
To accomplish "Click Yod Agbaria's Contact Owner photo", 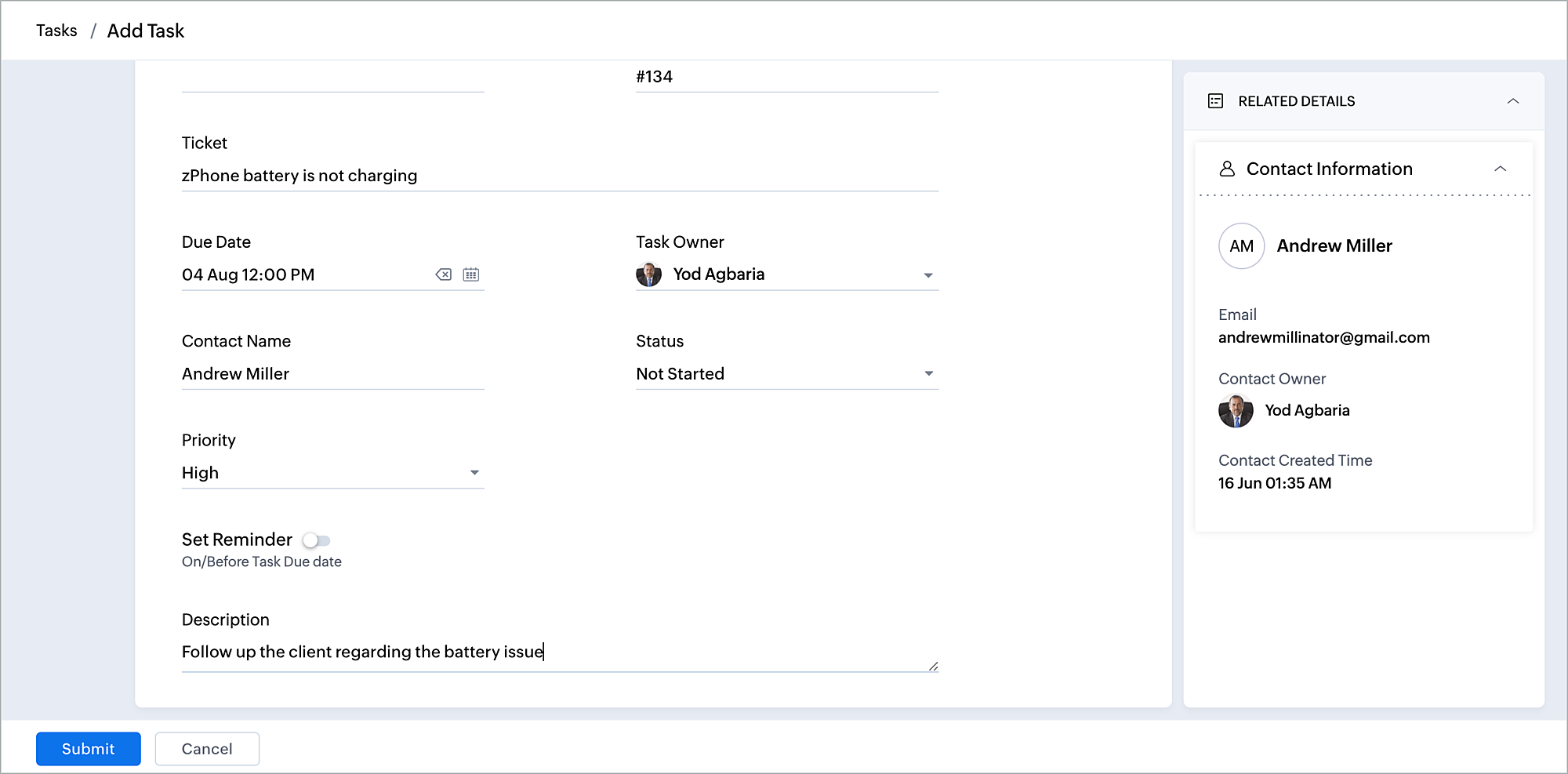I will pos(1236,411).
